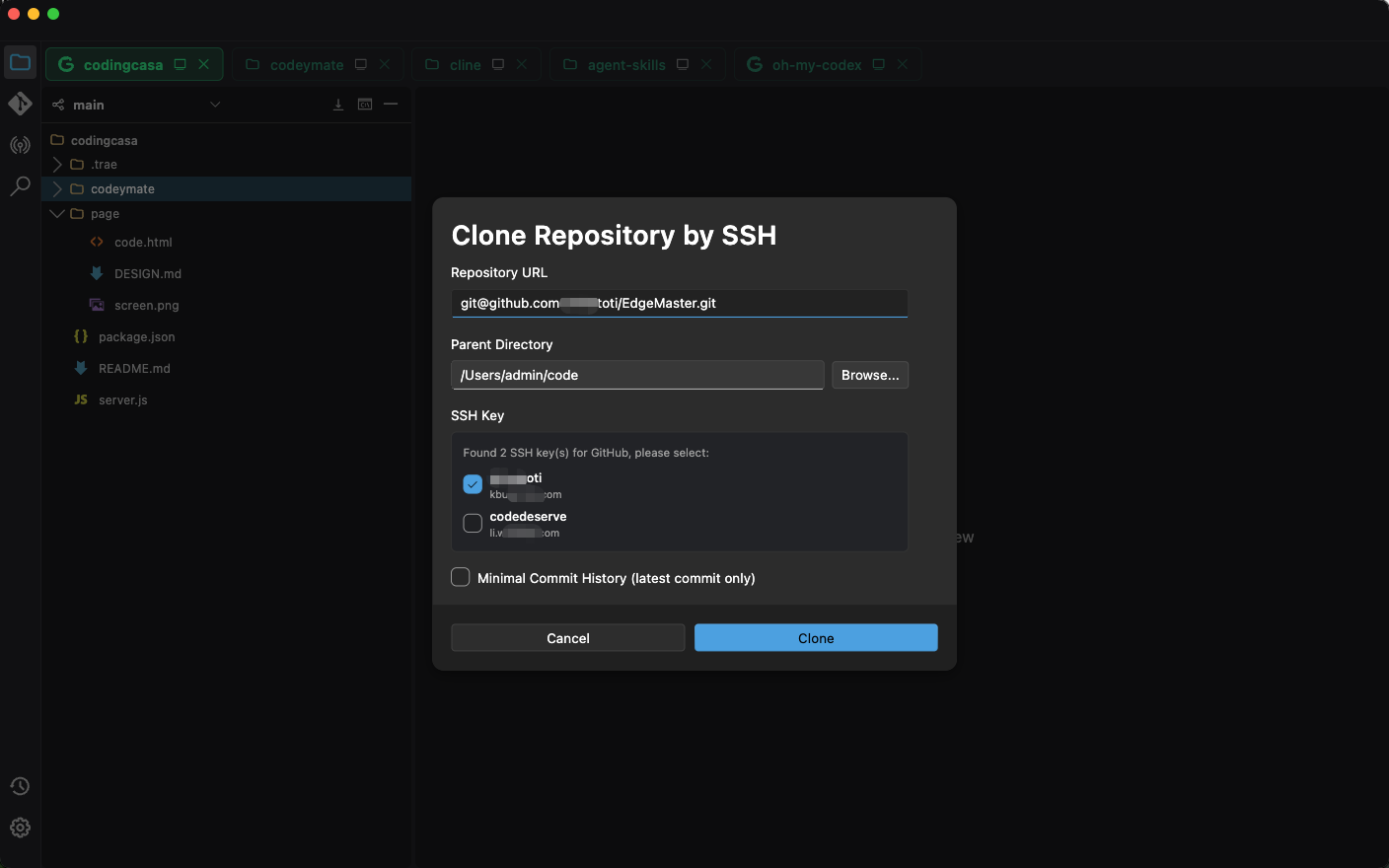
Task: Enable Minimal Commit History checkbox
Action: tap(461, 577)
